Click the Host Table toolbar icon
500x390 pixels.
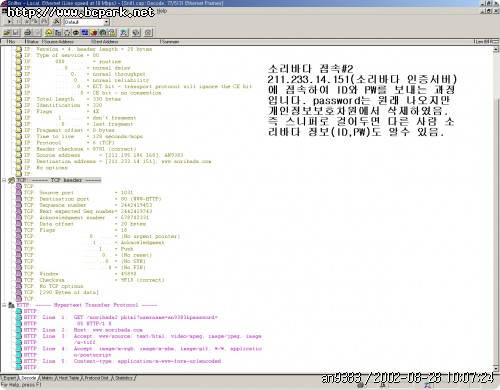coord(58,32)
